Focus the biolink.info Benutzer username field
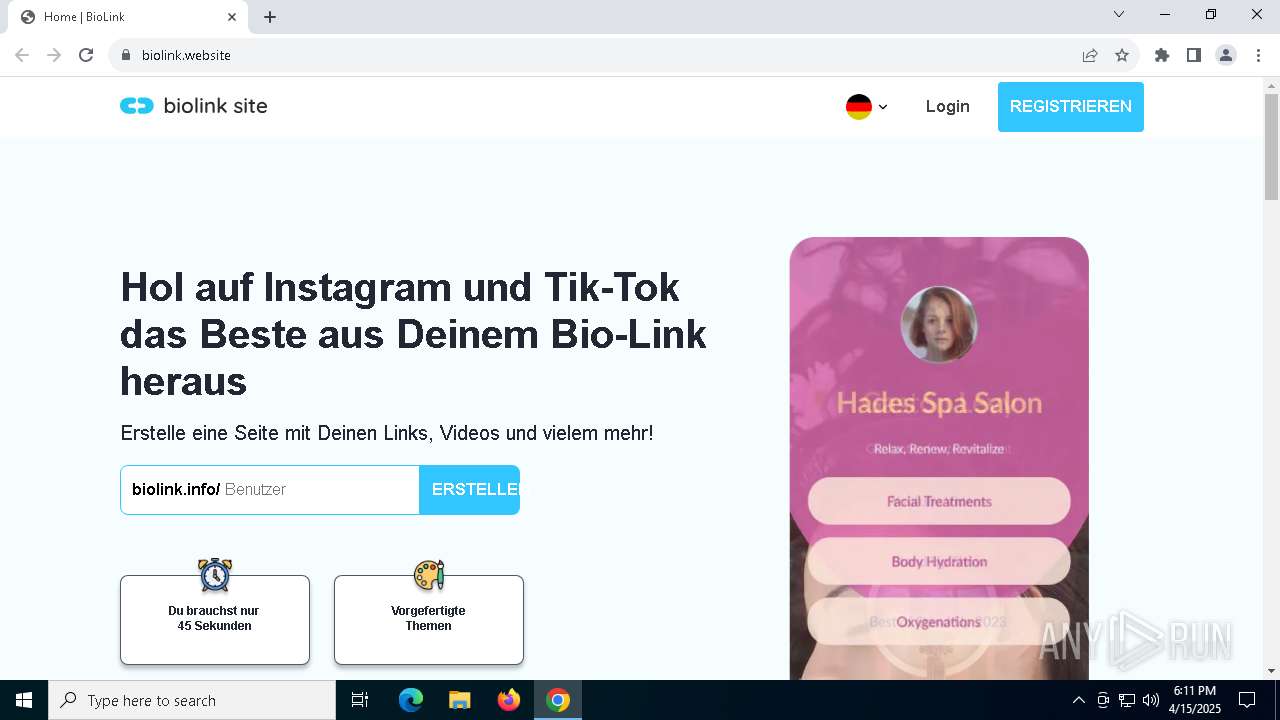The height and width of the screenshot is (720, 1280). pyautogui.click(x=270, y=490)
